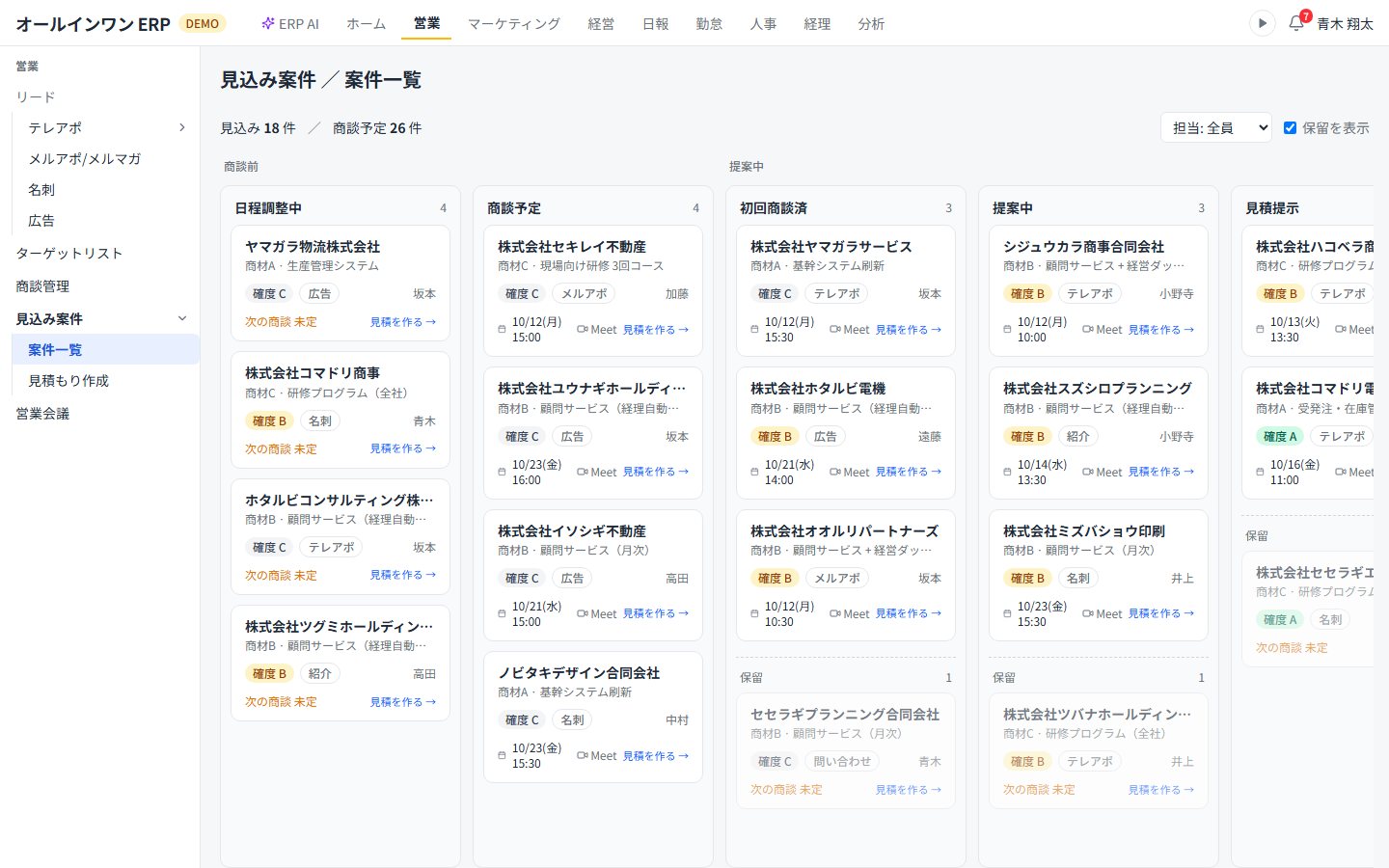Click 見積を作る on 株式会社コマドリ商事 card
1389x868 pixels.
403,448
